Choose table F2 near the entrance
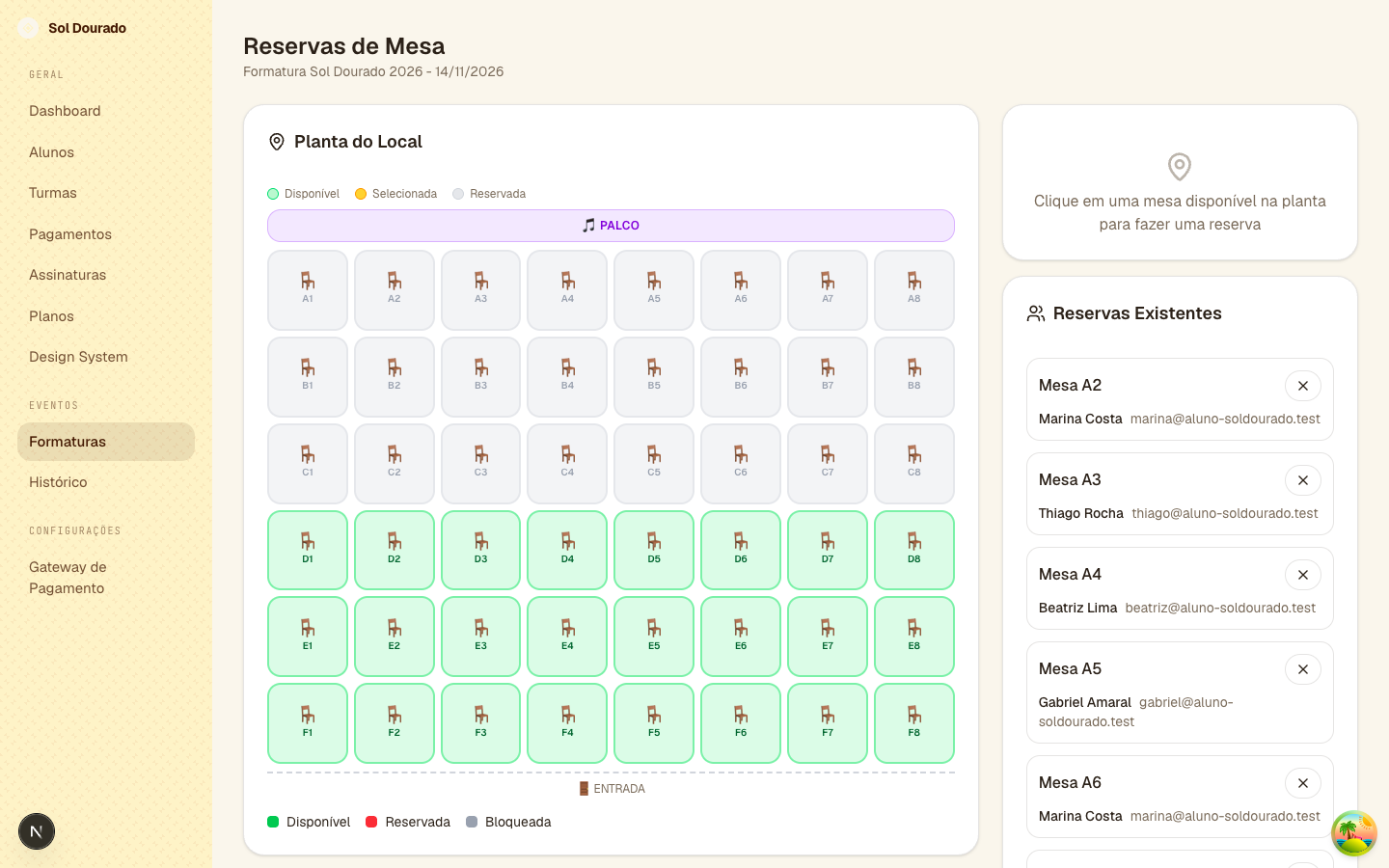The width and height of the screenshot is (1389, 868). (395, 723)
